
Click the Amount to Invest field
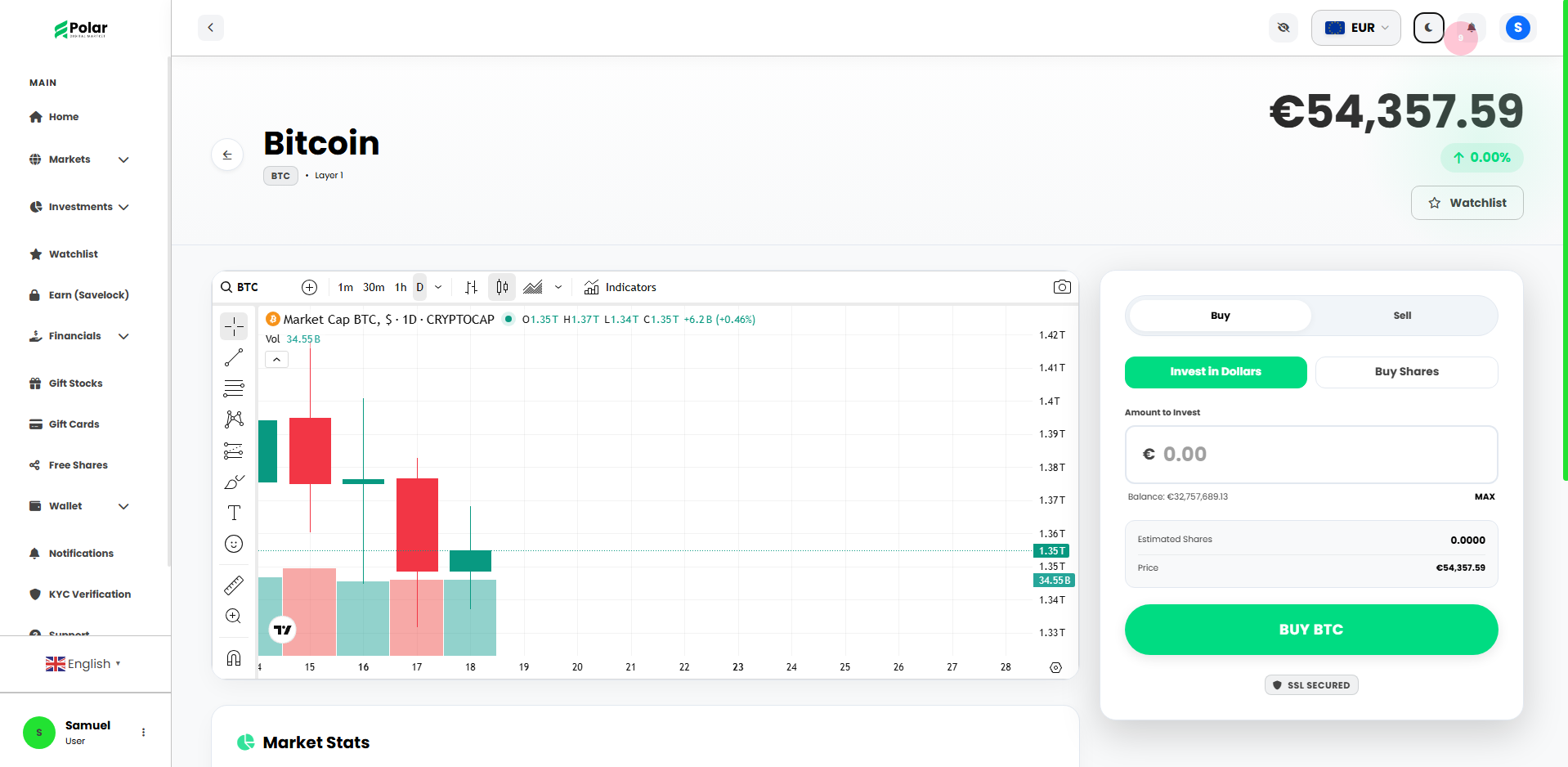1311,455
